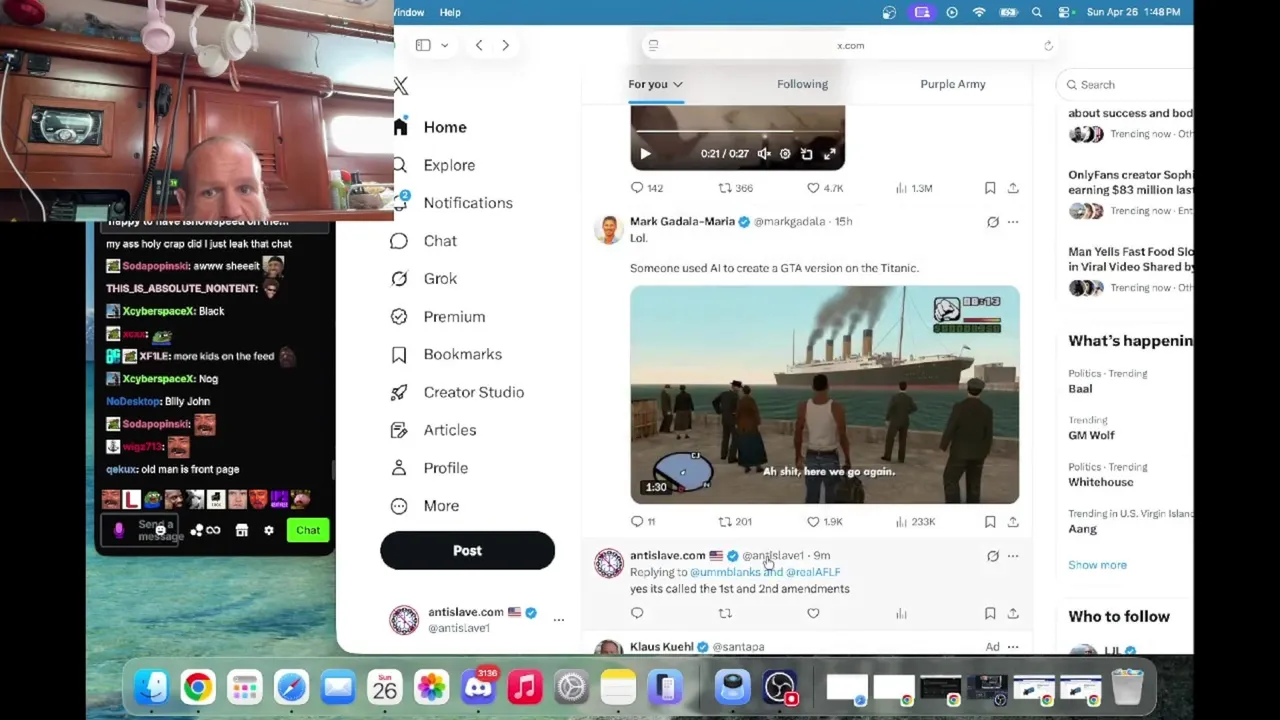
Task: Play the GTA Titanic video thumbnail
Action: [x=825, y=395]
